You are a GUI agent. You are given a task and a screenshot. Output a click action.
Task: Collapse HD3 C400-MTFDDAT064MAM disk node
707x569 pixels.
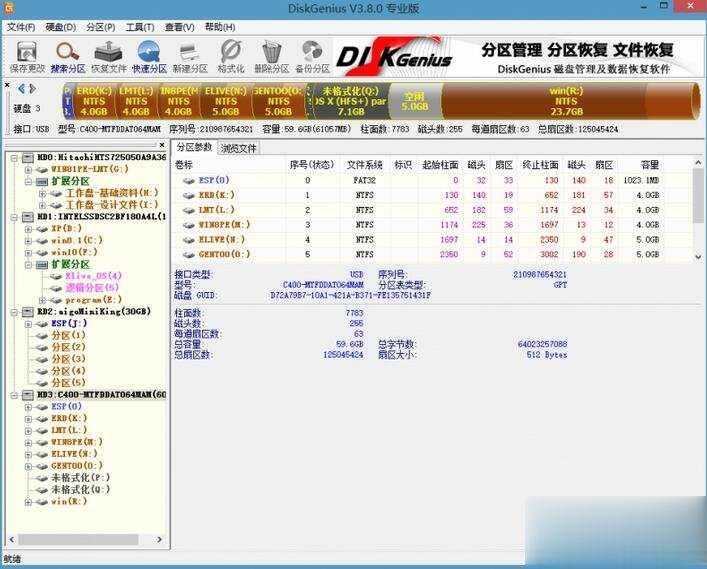coord(14,395)
